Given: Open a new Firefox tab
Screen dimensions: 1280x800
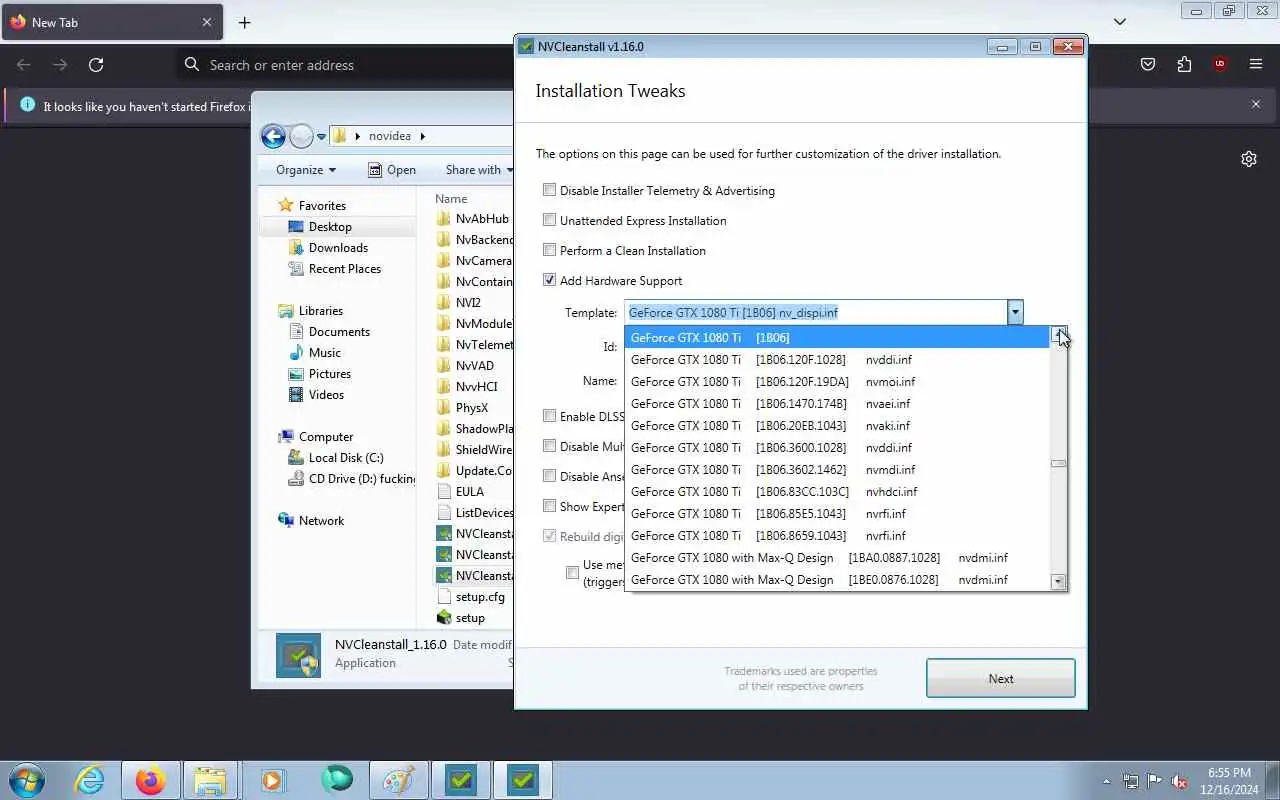Looking at the screenshot, I should [244, 22].
